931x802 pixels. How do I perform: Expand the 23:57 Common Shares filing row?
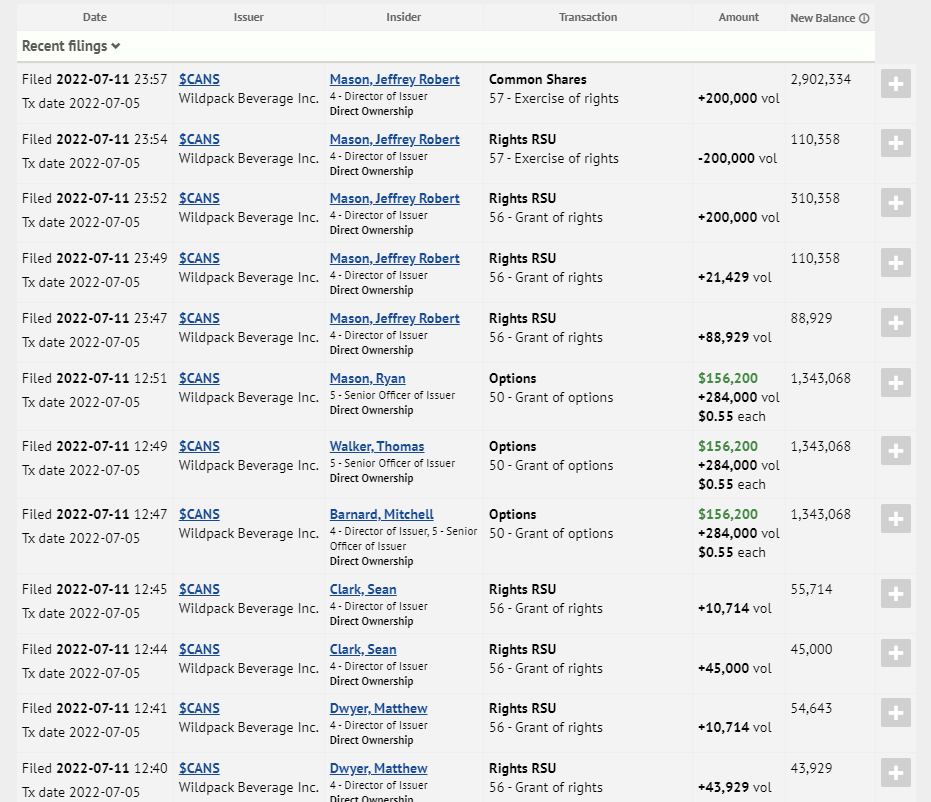[895, 84]
